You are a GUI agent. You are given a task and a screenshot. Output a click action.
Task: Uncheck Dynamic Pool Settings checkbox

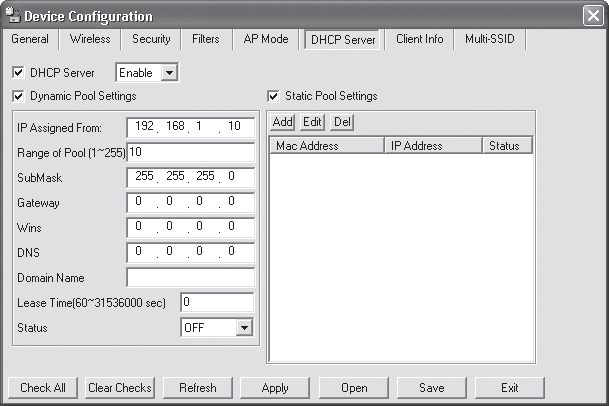[18, 96]
